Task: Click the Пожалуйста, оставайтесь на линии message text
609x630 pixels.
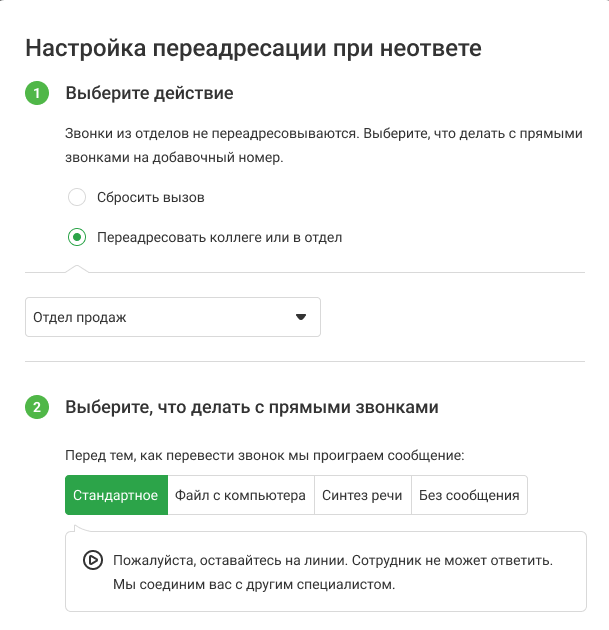Action: [333, 561]
